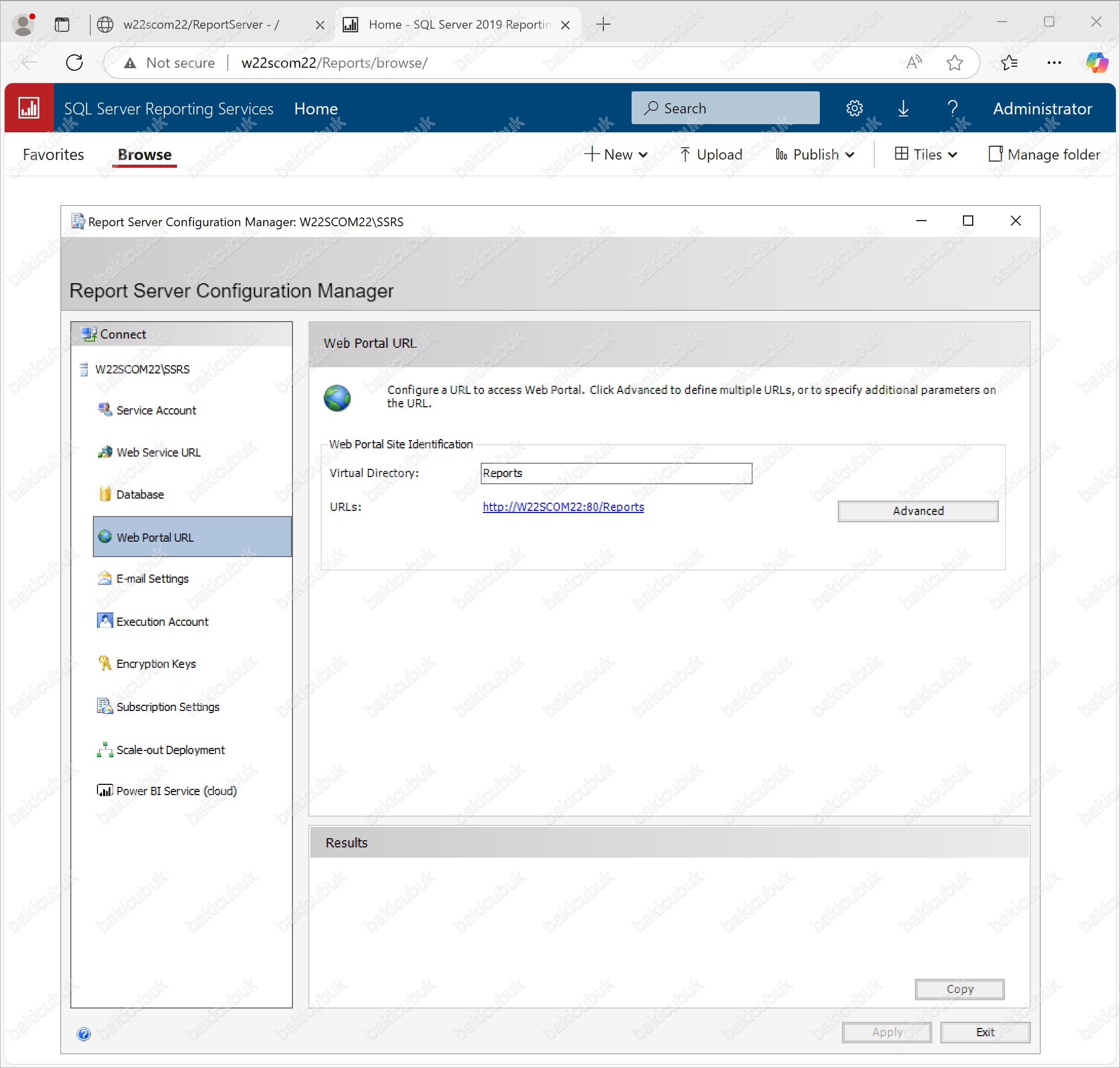Image resolution: width=1120 pixels, height=1068 pixels.
Task: Click the Power BI Service icon
Action: (105, 790)
